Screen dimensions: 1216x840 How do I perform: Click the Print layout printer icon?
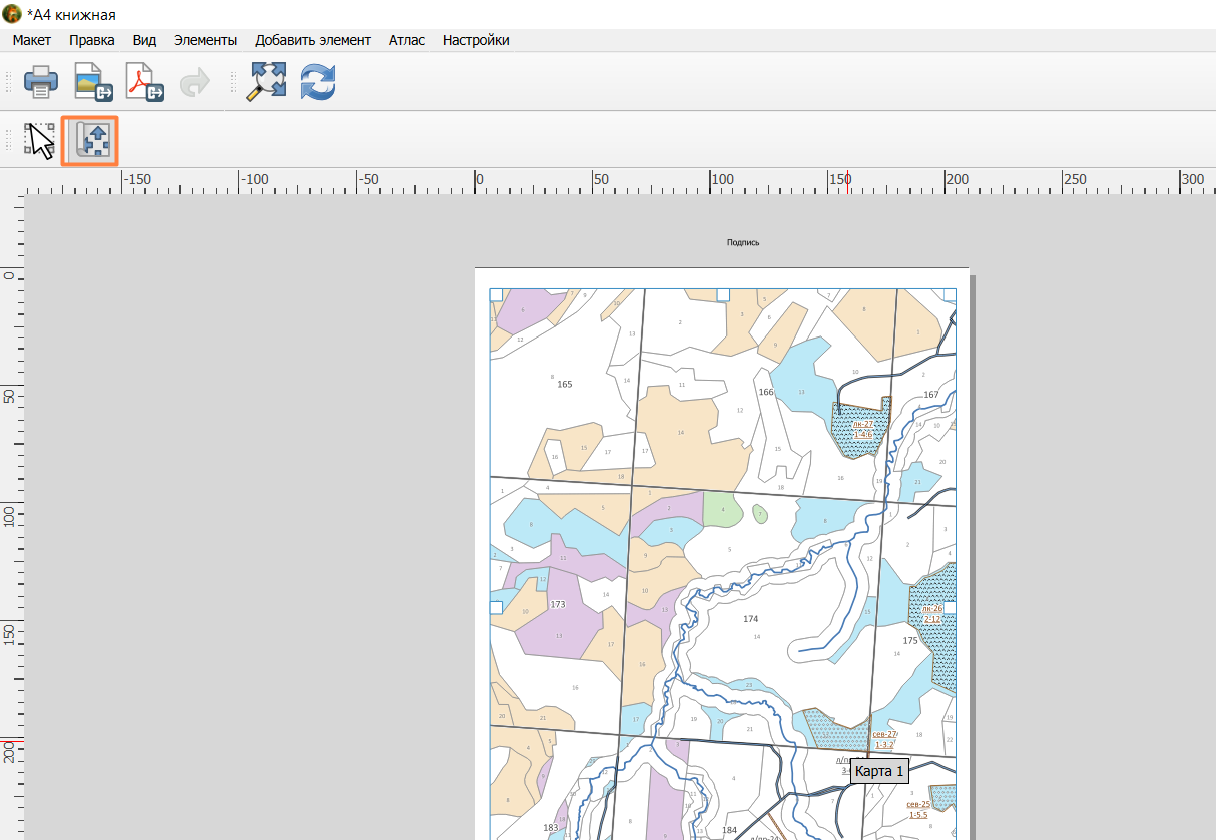click(41, 82)
